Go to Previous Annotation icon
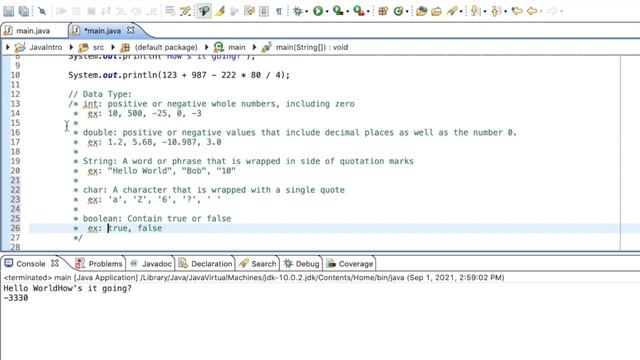Screen dimensions: 640x360 [496, 11]
